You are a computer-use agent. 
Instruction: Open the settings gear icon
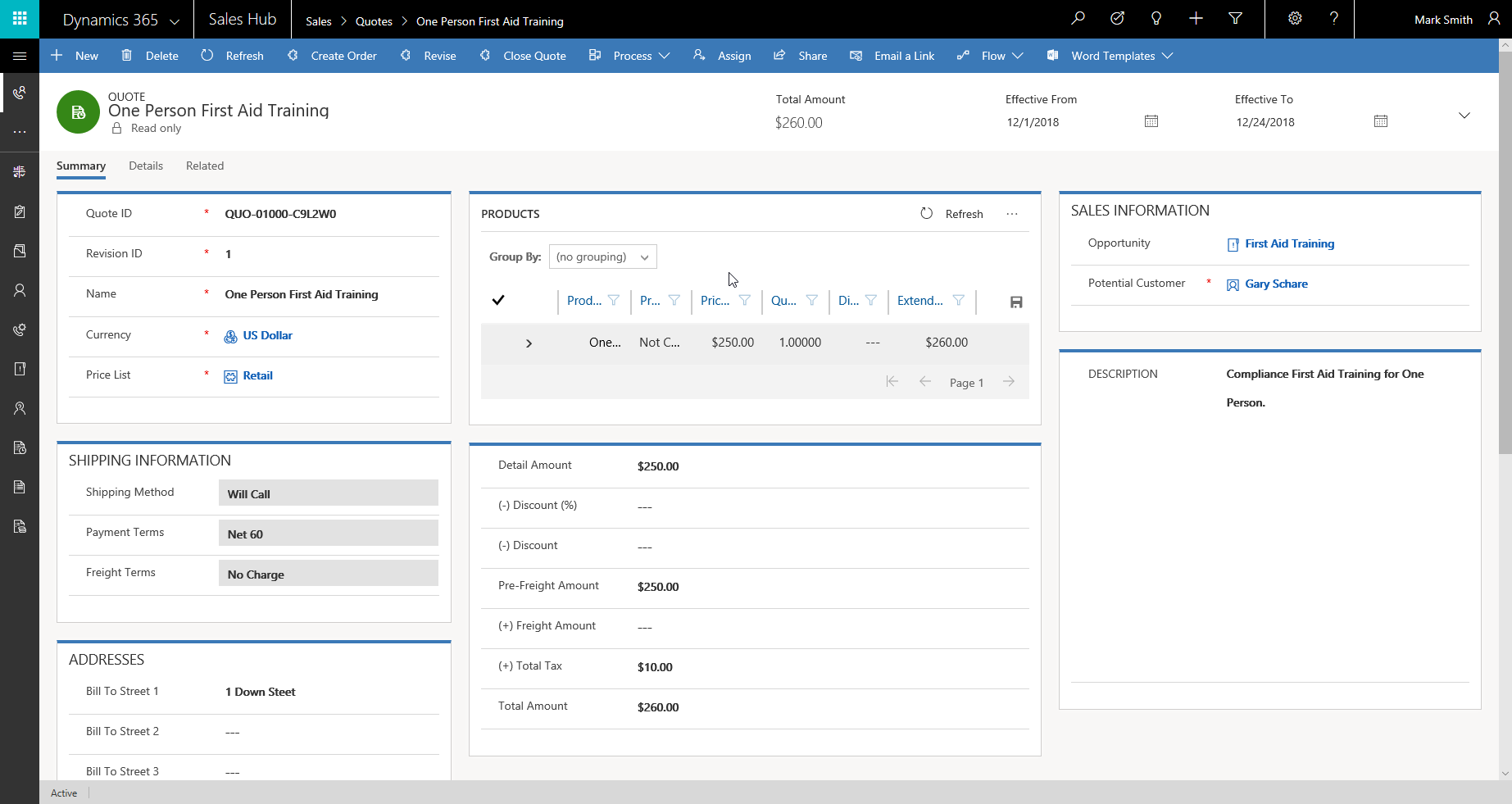point(1295,19)
